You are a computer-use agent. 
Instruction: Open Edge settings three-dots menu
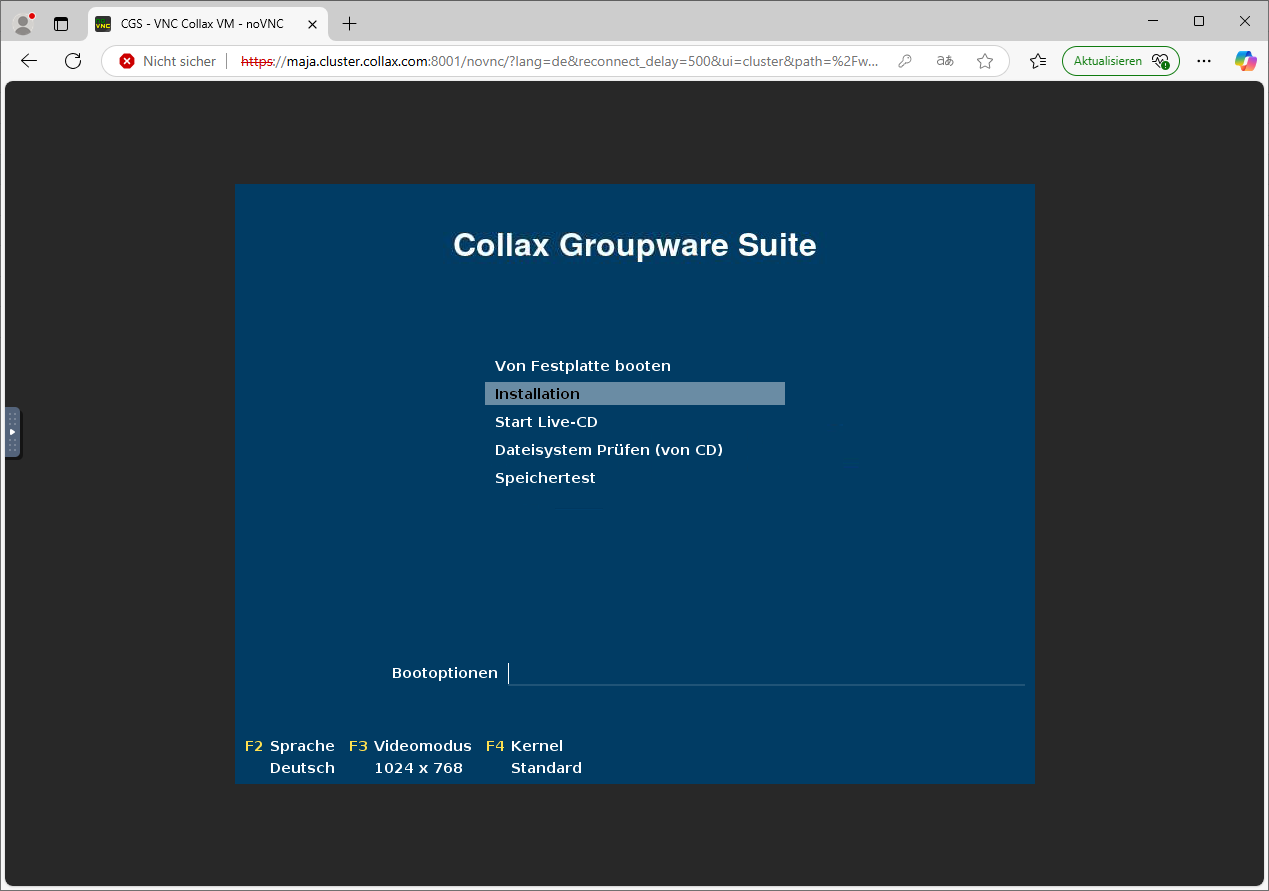pyautogui.click(x=1204, y=61)
